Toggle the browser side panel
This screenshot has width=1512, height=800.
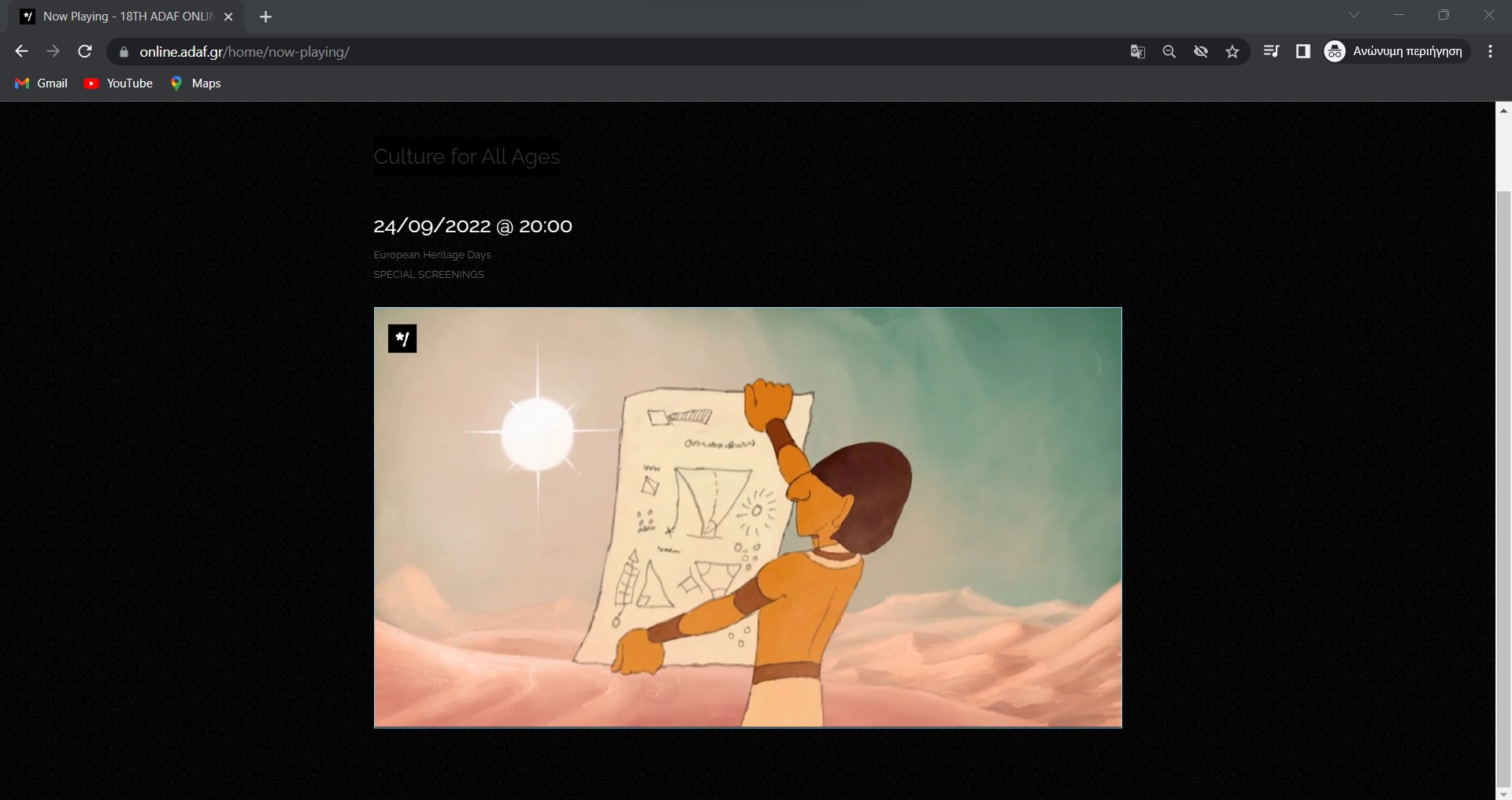click(x=1303, y=51)
